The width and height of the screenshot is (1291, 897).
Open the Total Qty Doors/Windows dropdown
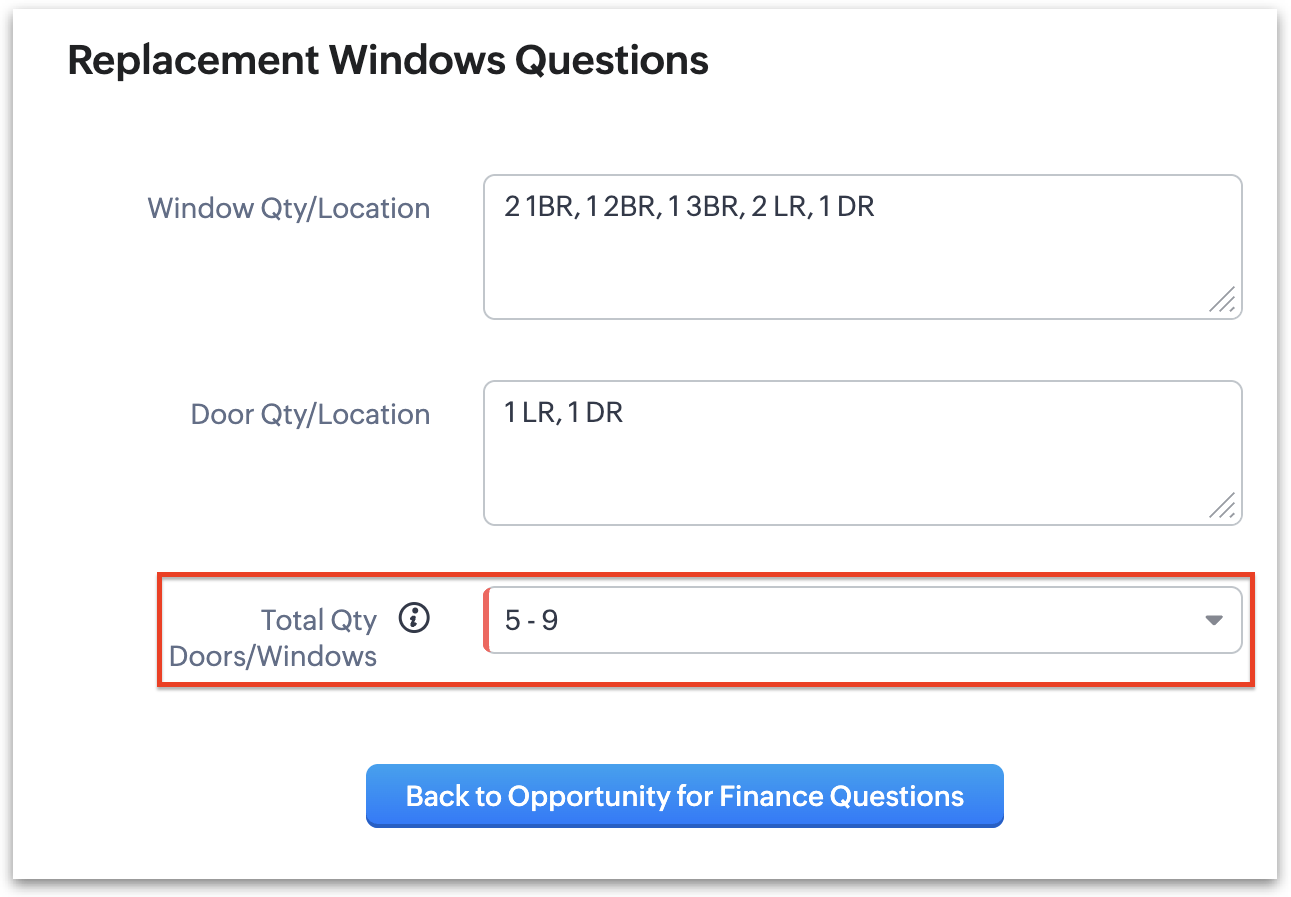862,620
